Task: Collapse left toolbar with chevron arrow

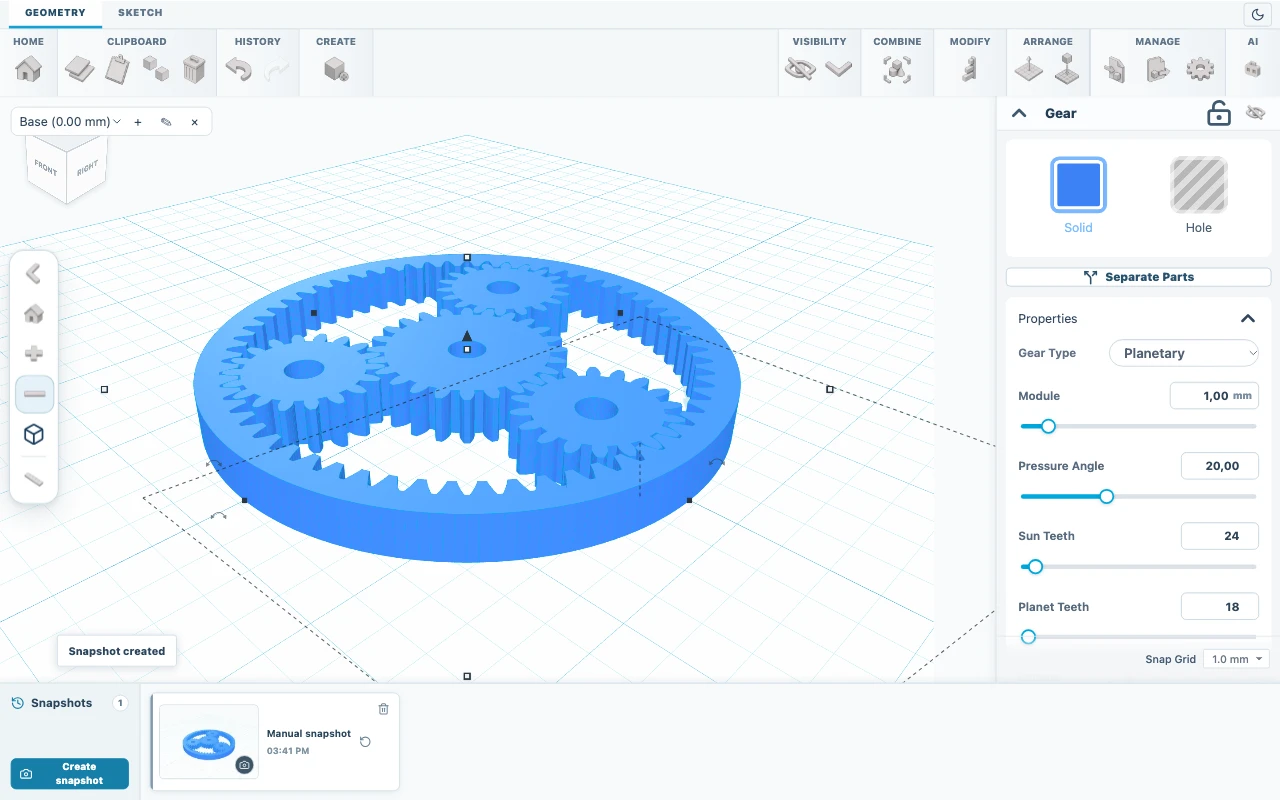Action: 34,273
